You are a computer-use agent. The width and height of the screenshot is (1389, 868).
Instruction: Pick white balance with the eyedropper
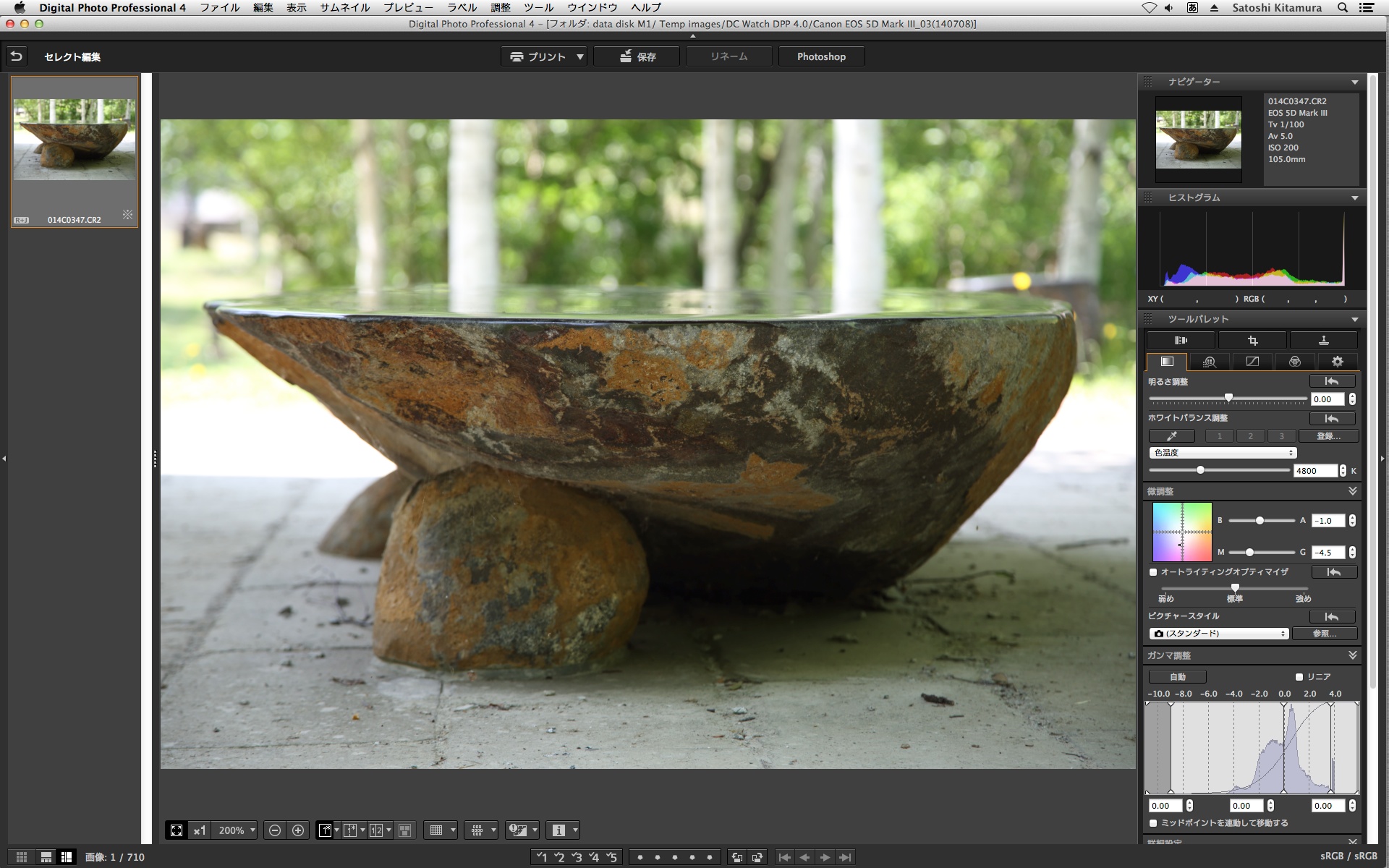pyautogui.click(x=1171, y=436)
